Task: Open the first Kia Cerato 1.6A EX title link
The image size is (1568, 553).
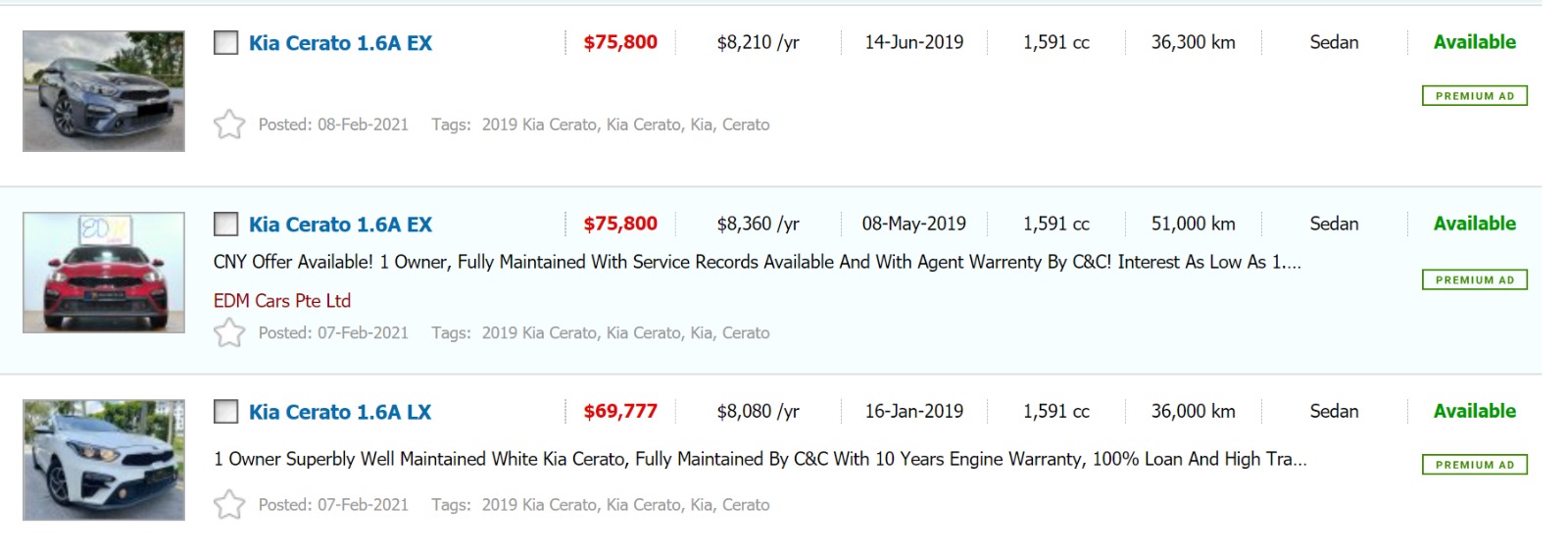Action: point(339,43)
